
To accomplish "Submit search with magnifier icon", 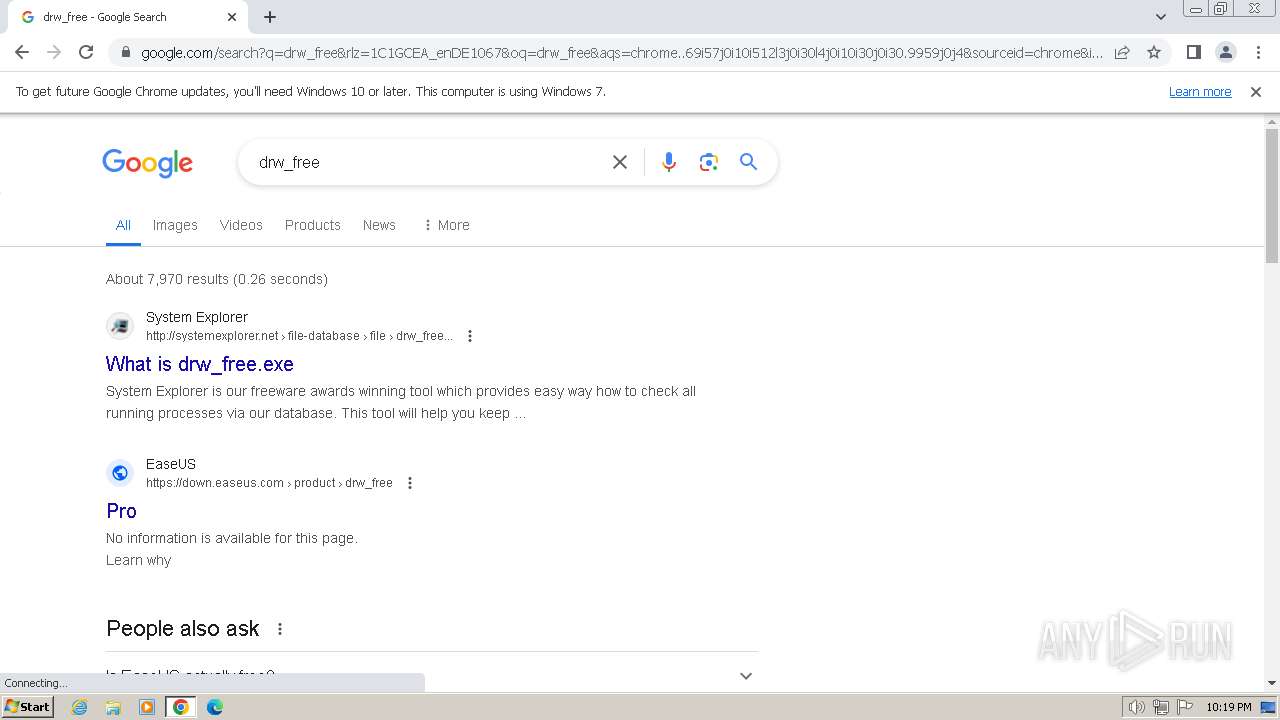I will (749, 162).
